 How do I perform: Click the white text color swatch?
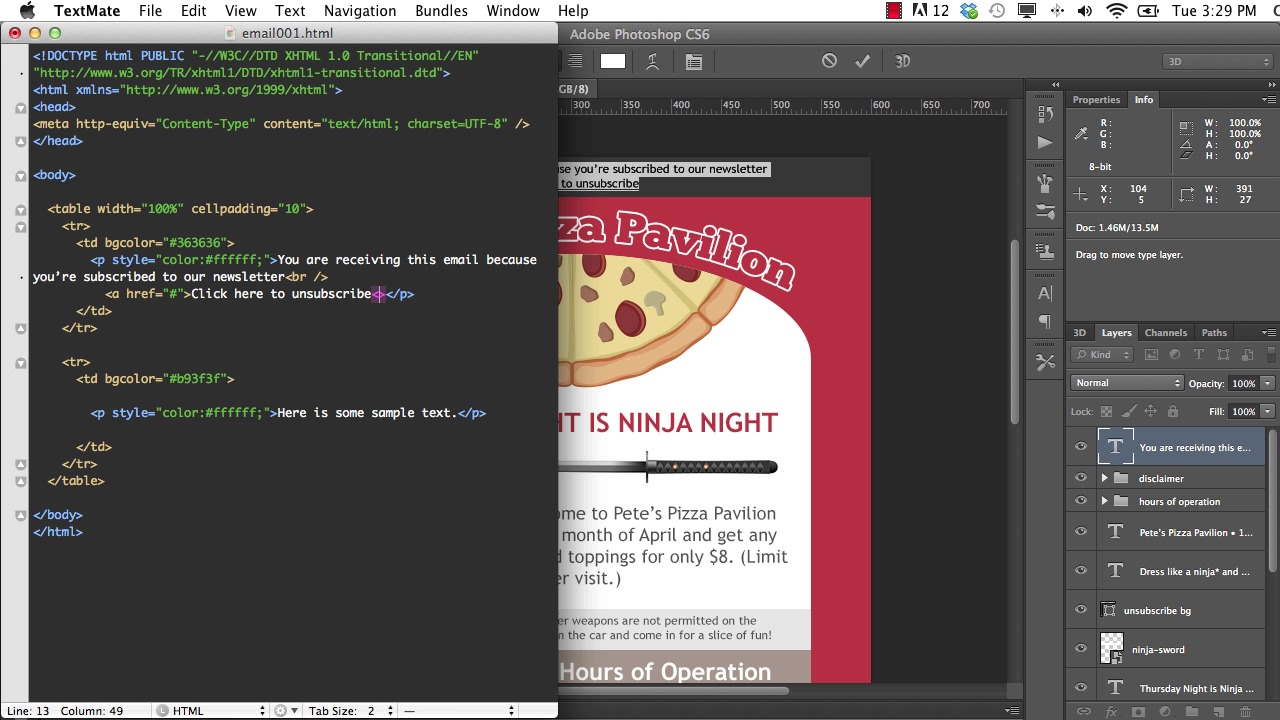coord(613,61)
